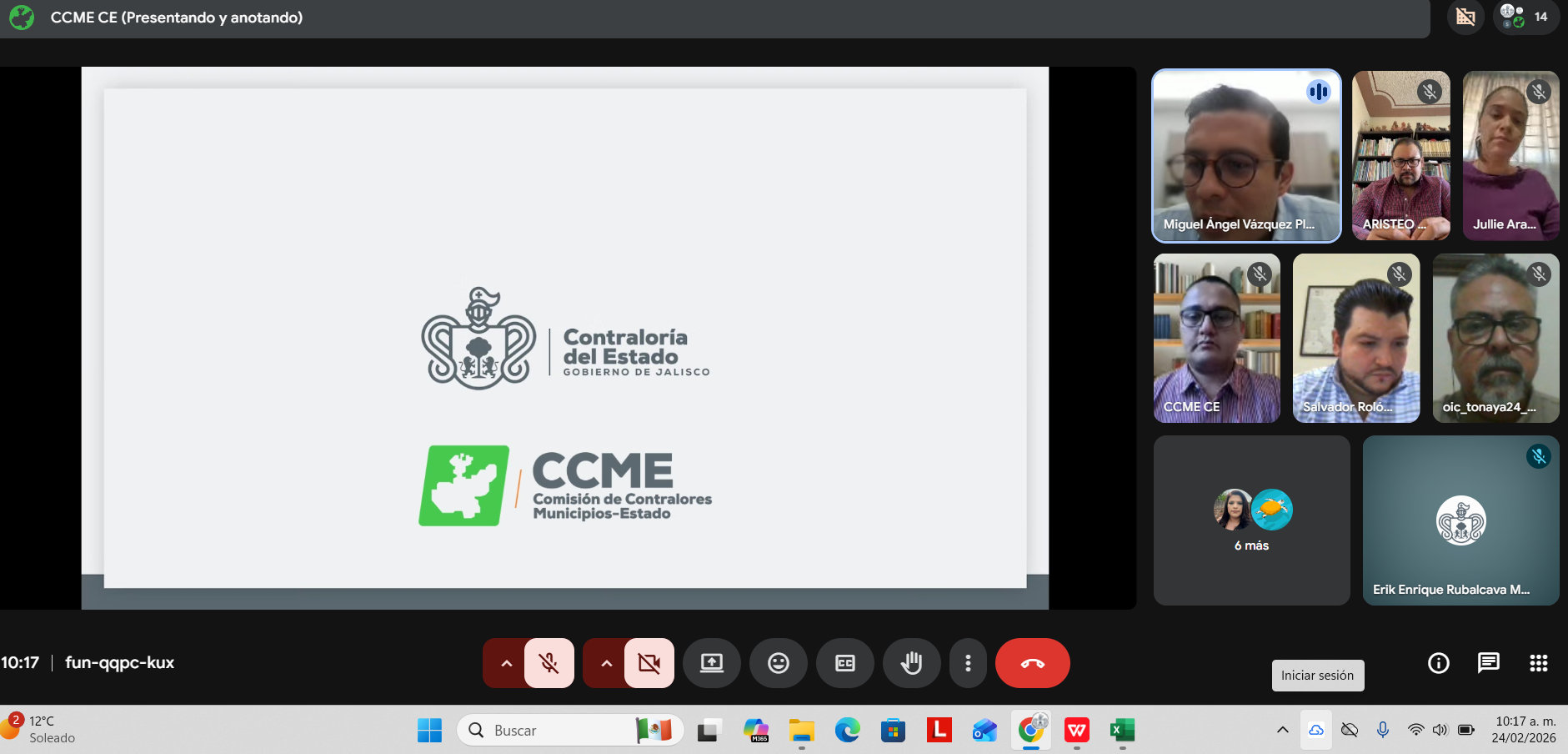Viewport: 1568px width, 754px height.
Task: Click the Meet logo in top bar
Action: click(x=22, y=18)
